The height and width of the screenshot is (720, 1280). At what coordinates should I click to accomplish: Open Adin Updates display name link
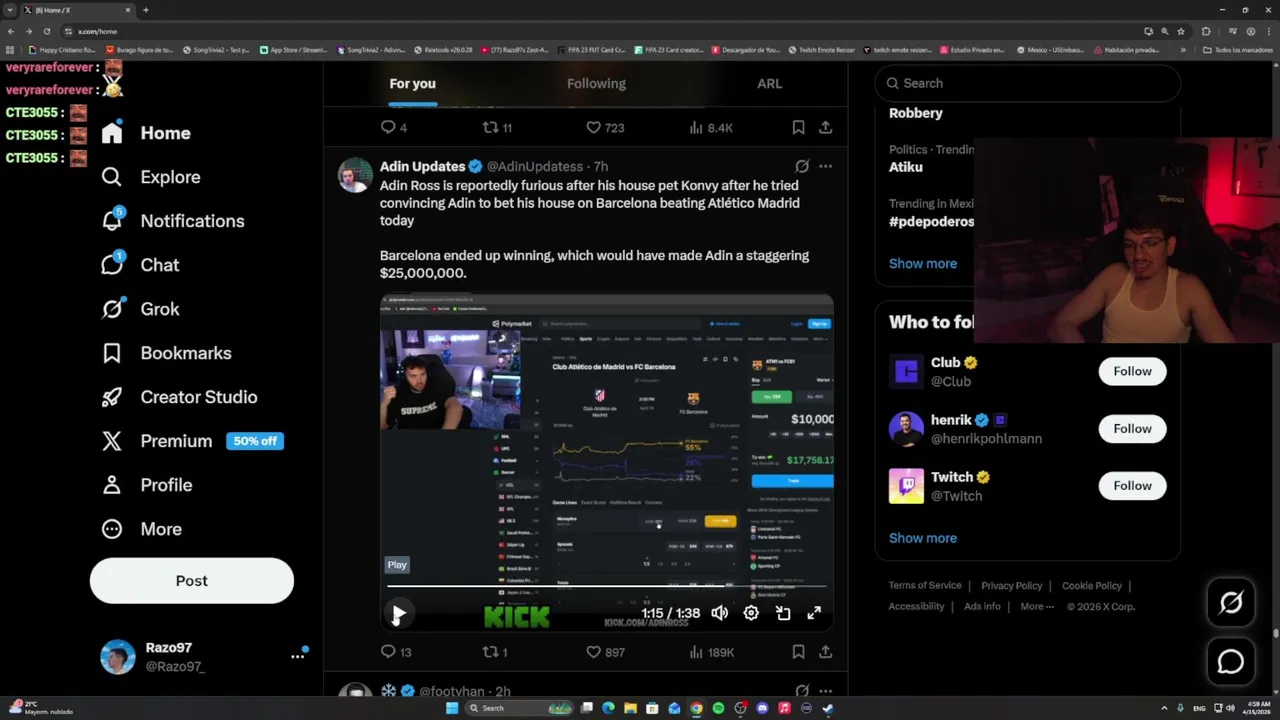coord(422,166)
